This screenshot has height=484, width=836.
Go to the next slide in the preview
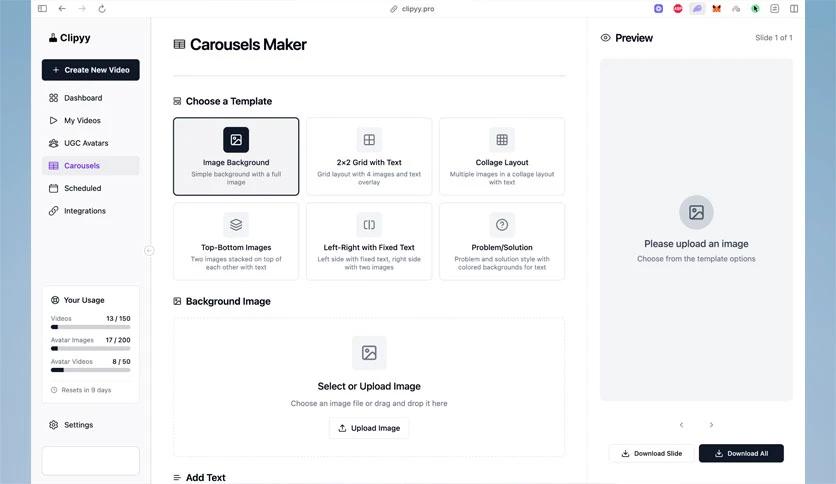[x=711, y=425]
